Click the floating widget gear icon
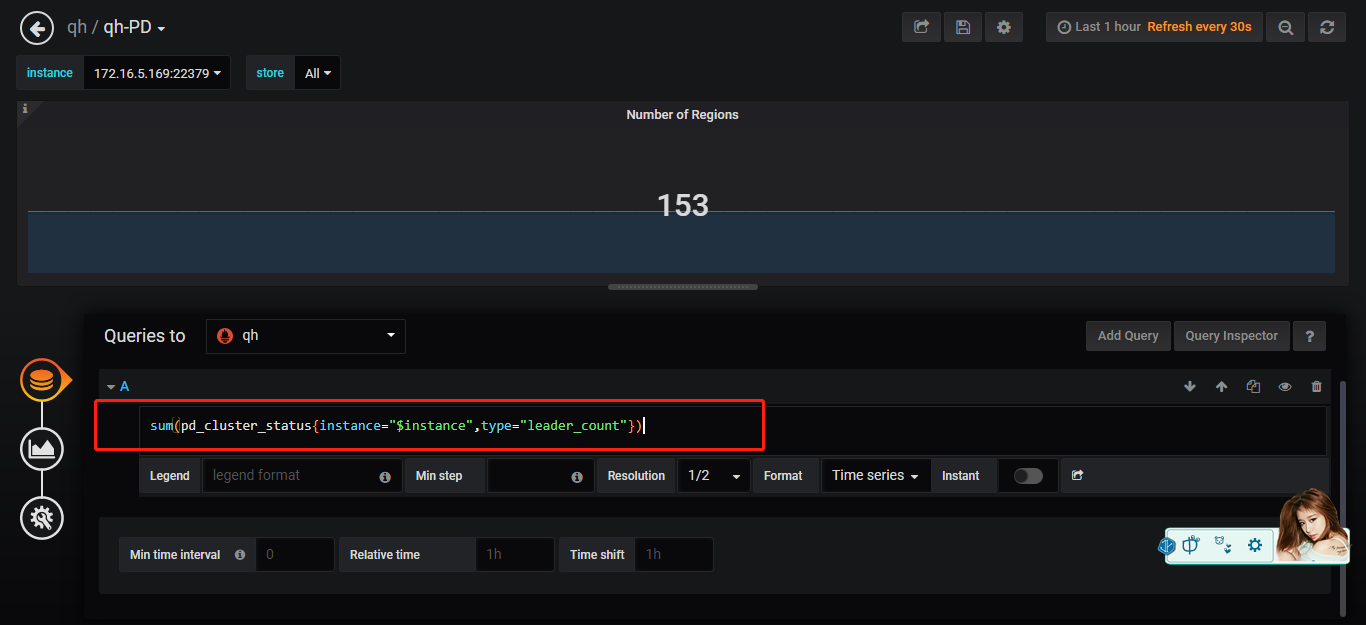Screen dimensions: 1366x625 tap(1254, 545)
